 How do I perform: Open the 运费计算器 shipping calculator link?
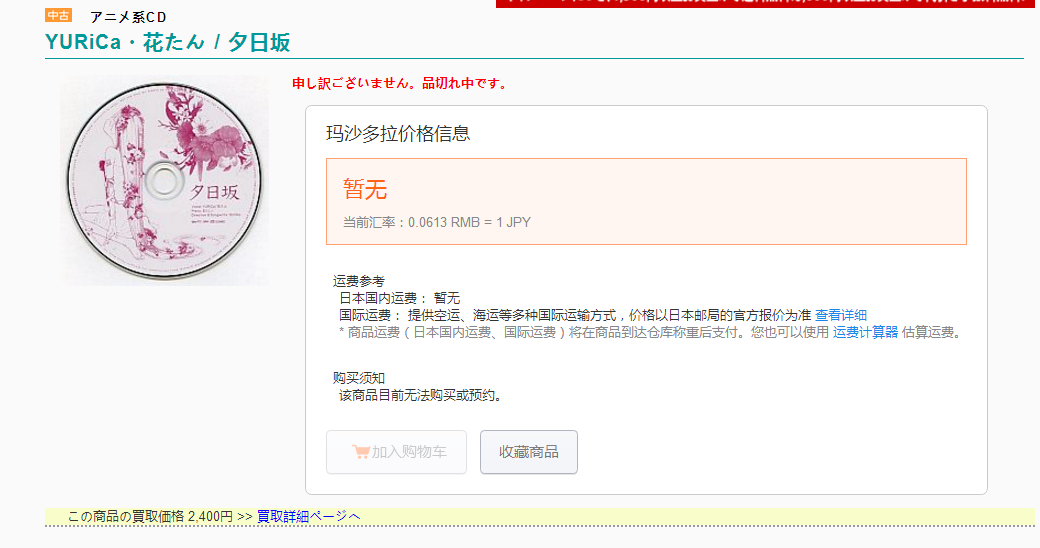click(865, 332)
